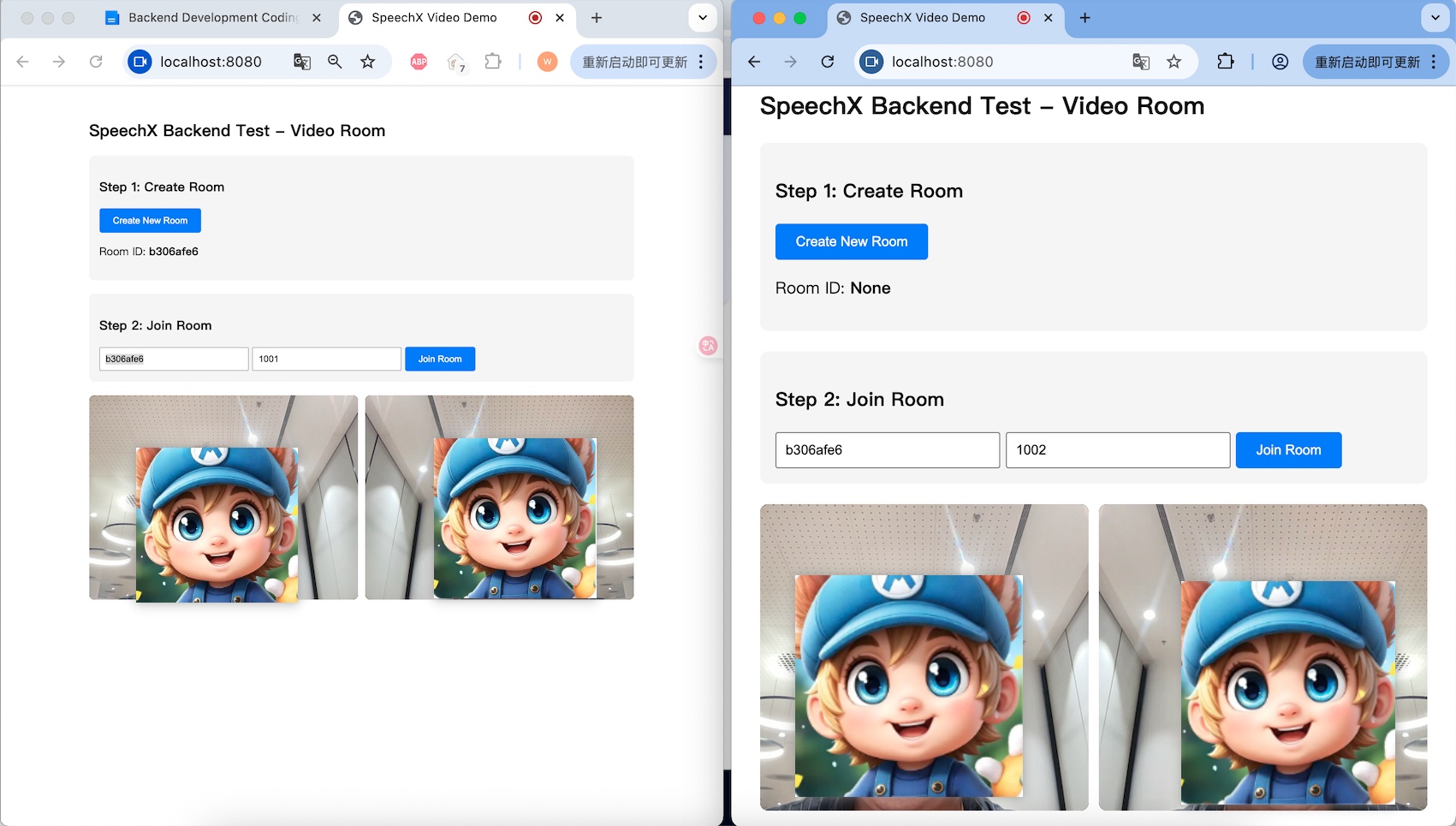The image size is (1456, 826).
Task: Click second video feed in right window
Action: click(1263, 657)
